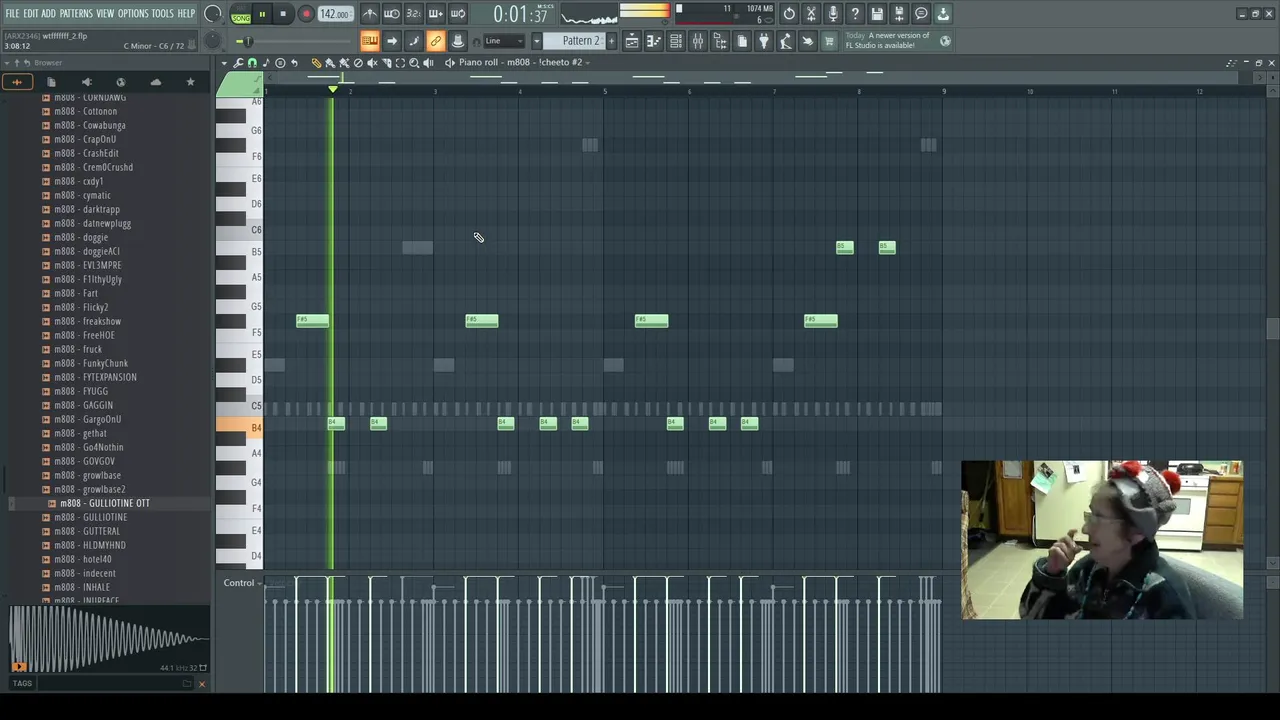Save project with the floppy disk icon
Image resolution: width=1280 pixels, height=720 pixels.
tap(877, 14)
